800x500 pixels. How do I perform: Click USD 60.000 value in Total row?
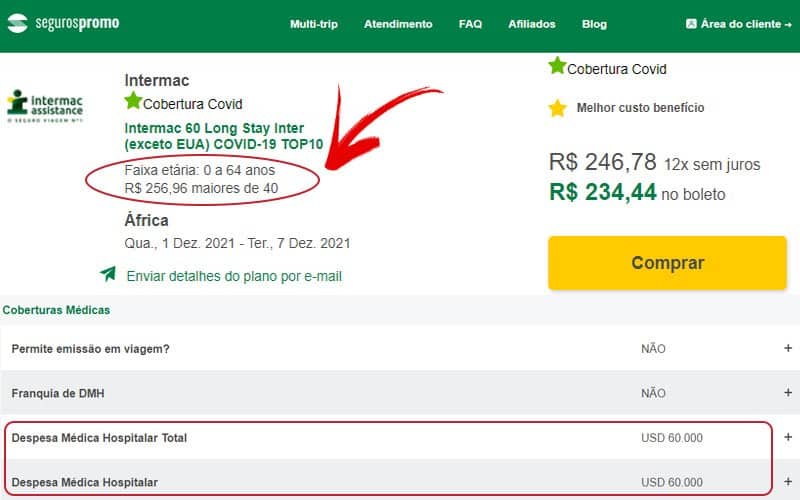click(672, 438)
